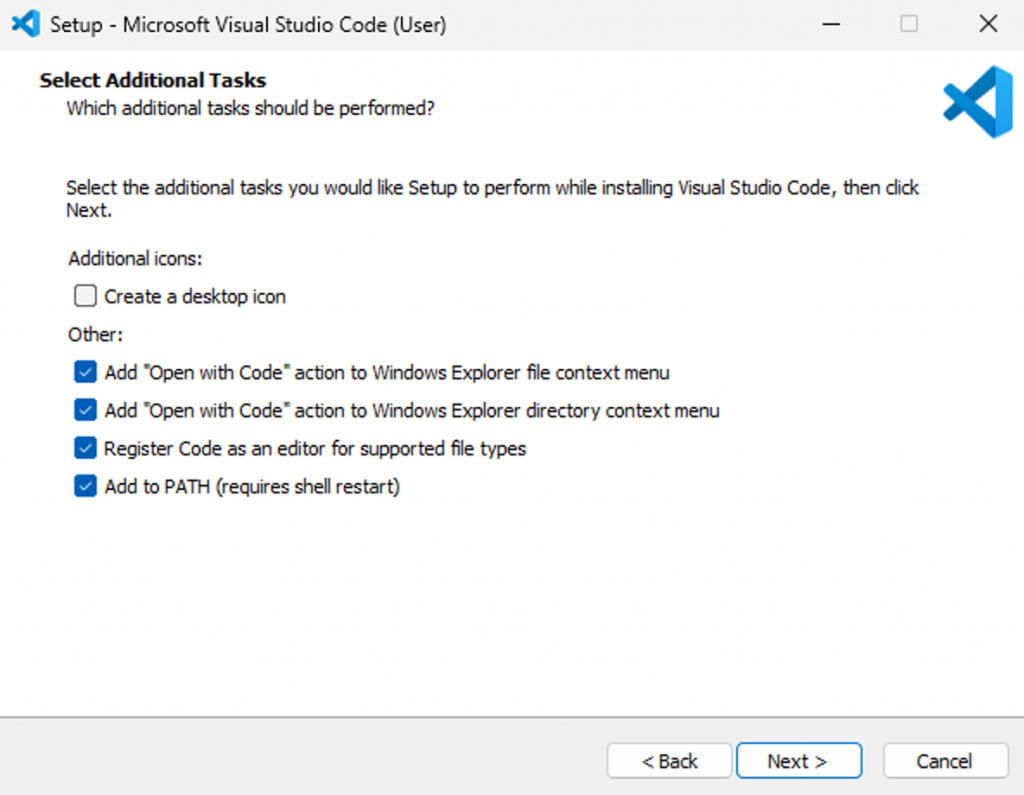Click the Setup window title text
Viewport: 1024px width, 795px height.
point(248,25)
